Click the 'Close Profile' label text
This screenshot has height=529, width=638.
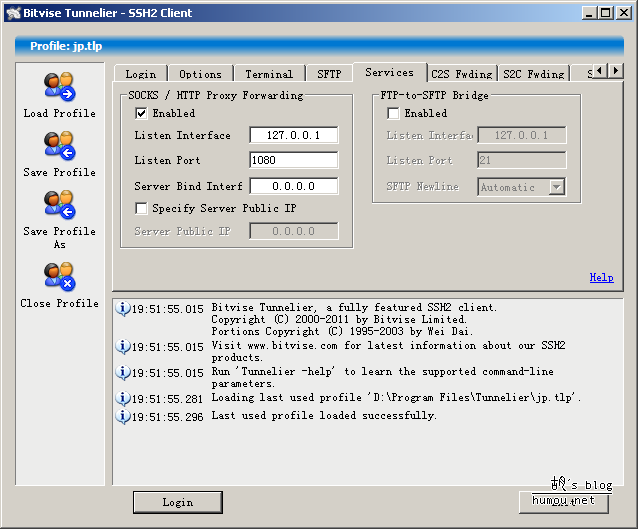coord(59,303)
